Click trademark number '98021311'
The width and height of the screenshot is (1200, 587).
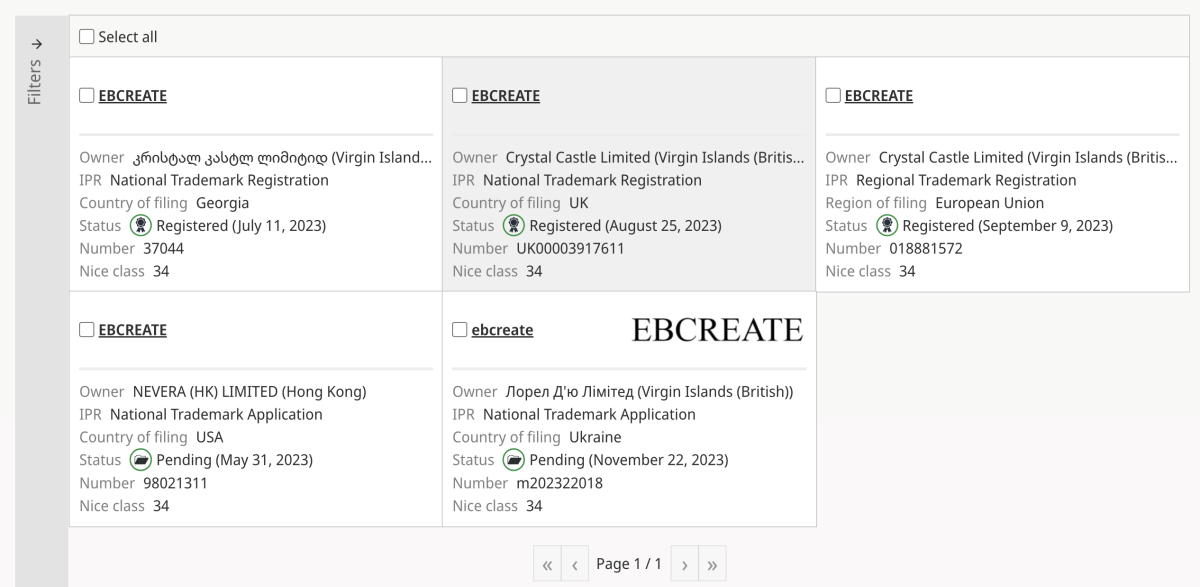tap(175, 483)
